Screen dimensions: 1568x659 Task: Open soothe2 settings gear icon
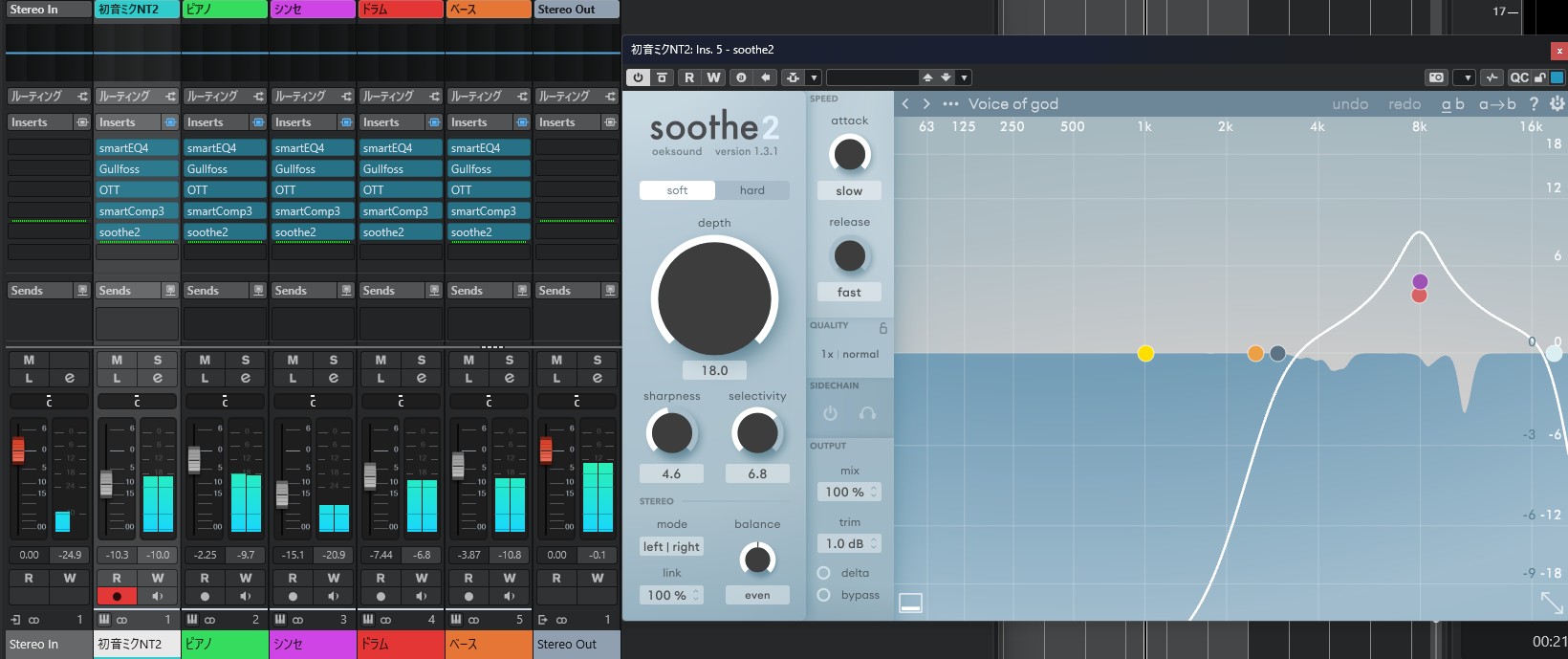point(1557,104)
